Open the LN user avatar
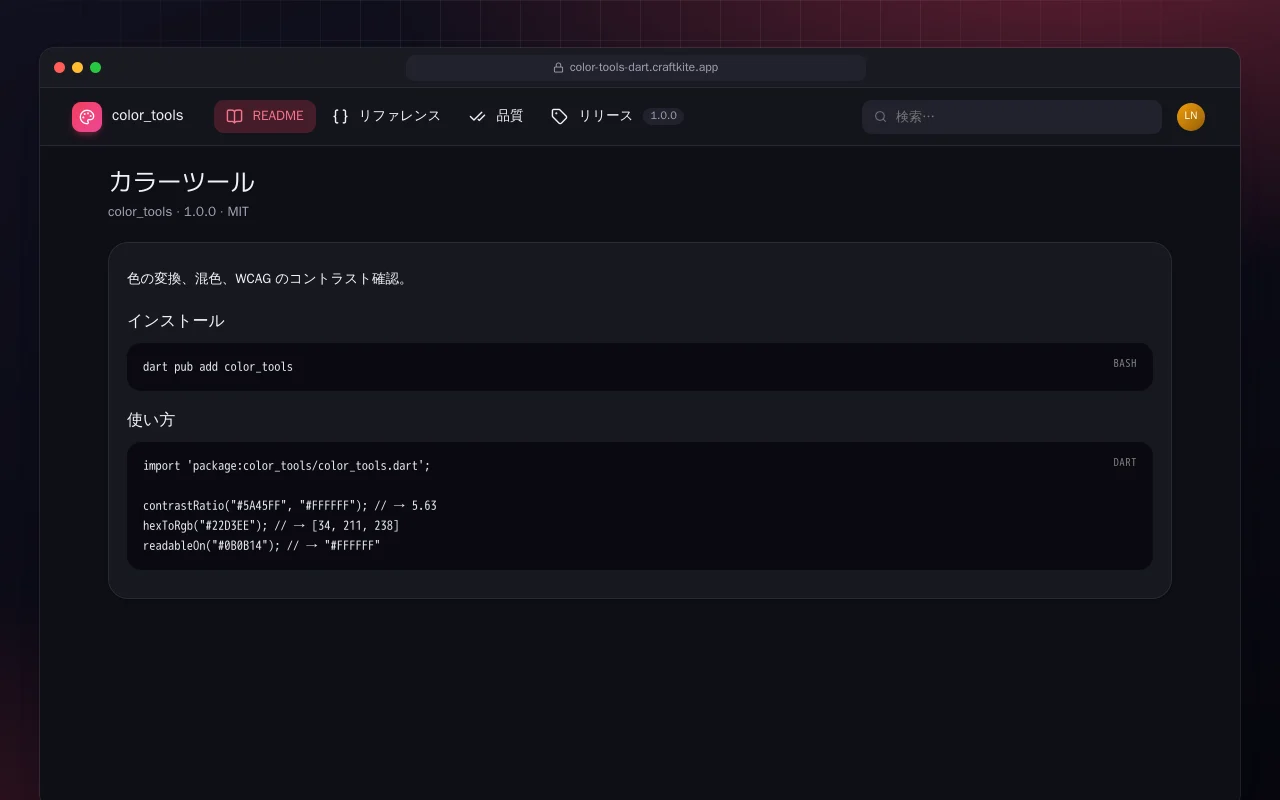 click(x=1191, y=117)
